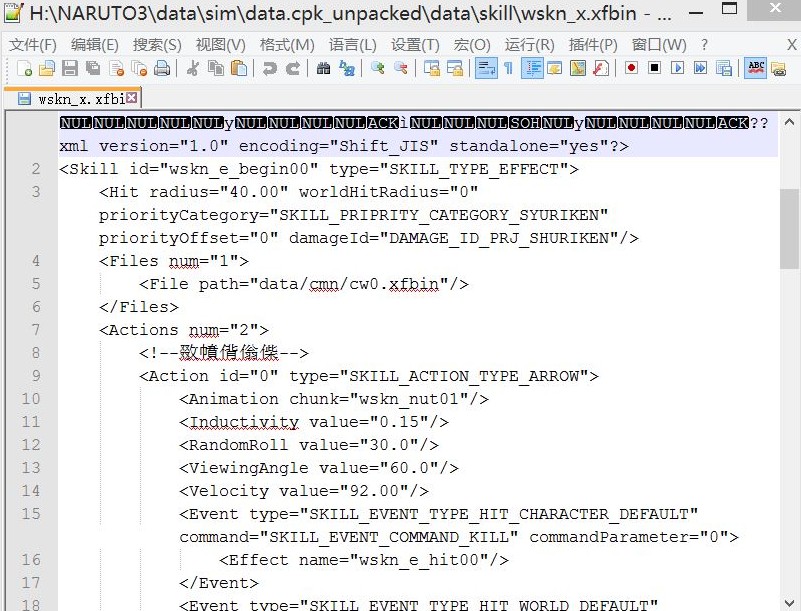Toggle indent guide display button
This screenshot has width=801, height=611.
(x=532, y=68)
